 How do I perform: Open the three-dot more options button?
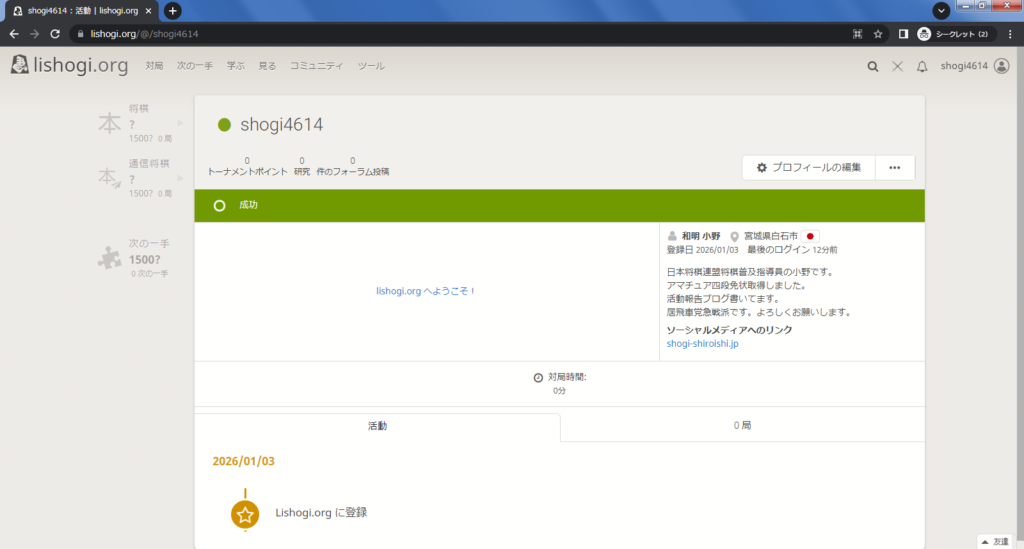(895, 168)
